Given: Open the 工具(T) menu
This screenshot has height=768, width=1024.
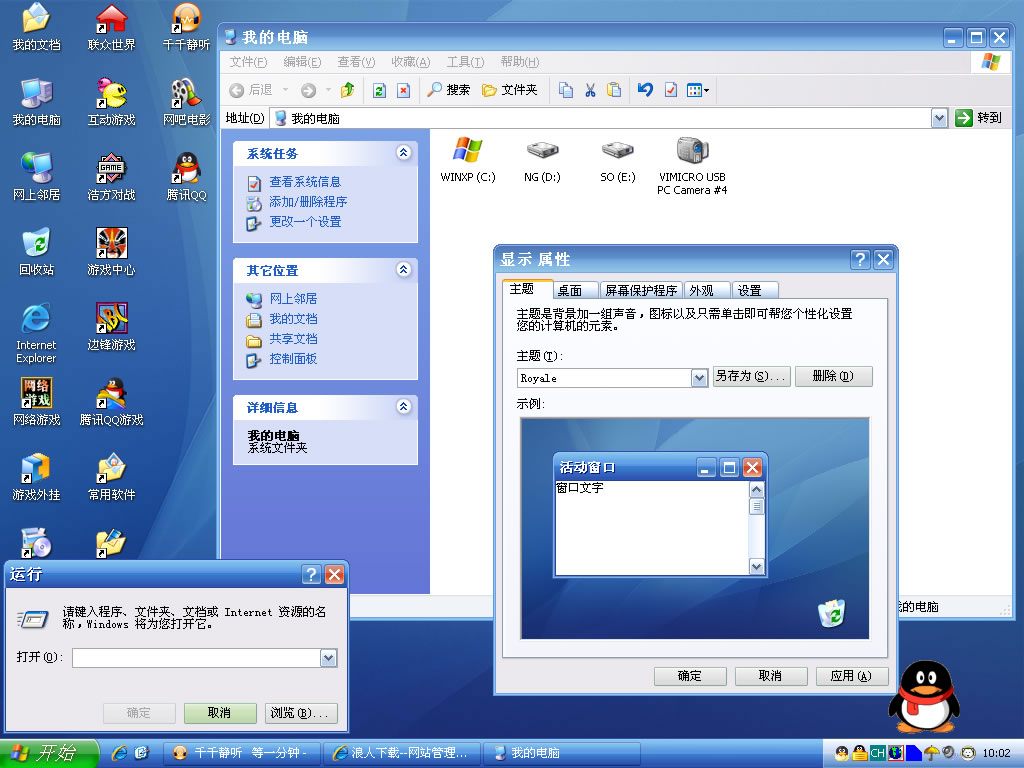Looking at the screenshot, I should pyautogui.click(x=465, y=62).
